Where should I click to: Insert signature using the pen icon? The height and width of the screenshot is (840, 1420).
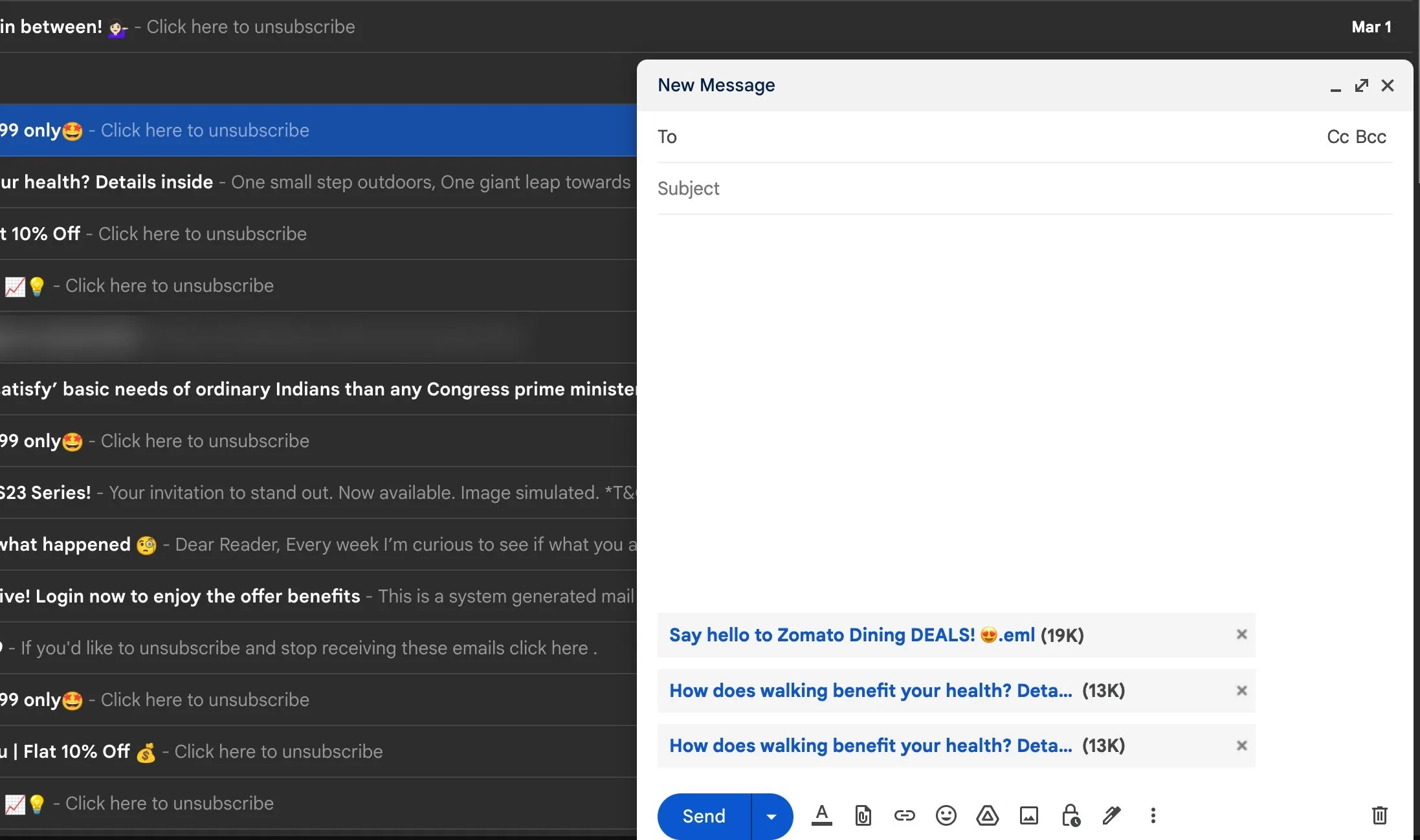(1112, 816)
